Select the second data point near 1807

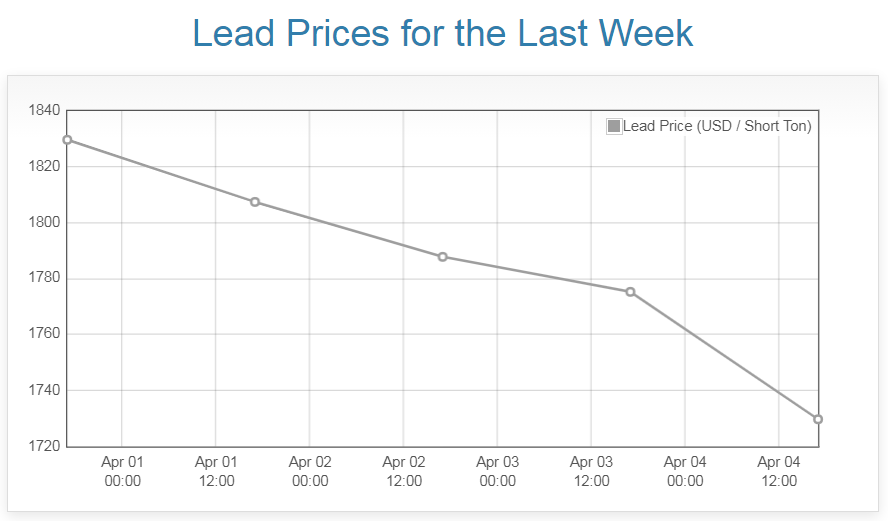[x=255, y=202]
